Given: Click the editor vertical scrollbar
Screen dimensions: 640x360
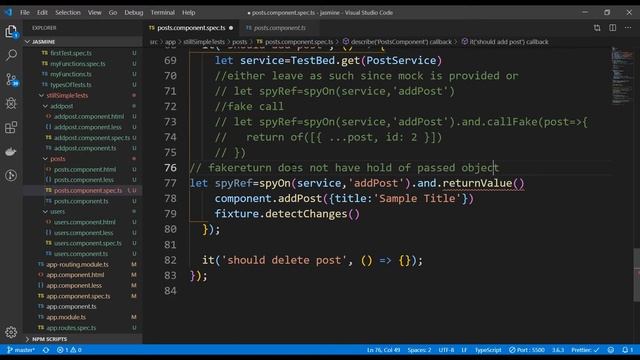Looking at the screenshot, I should click(x=636, y=274).
